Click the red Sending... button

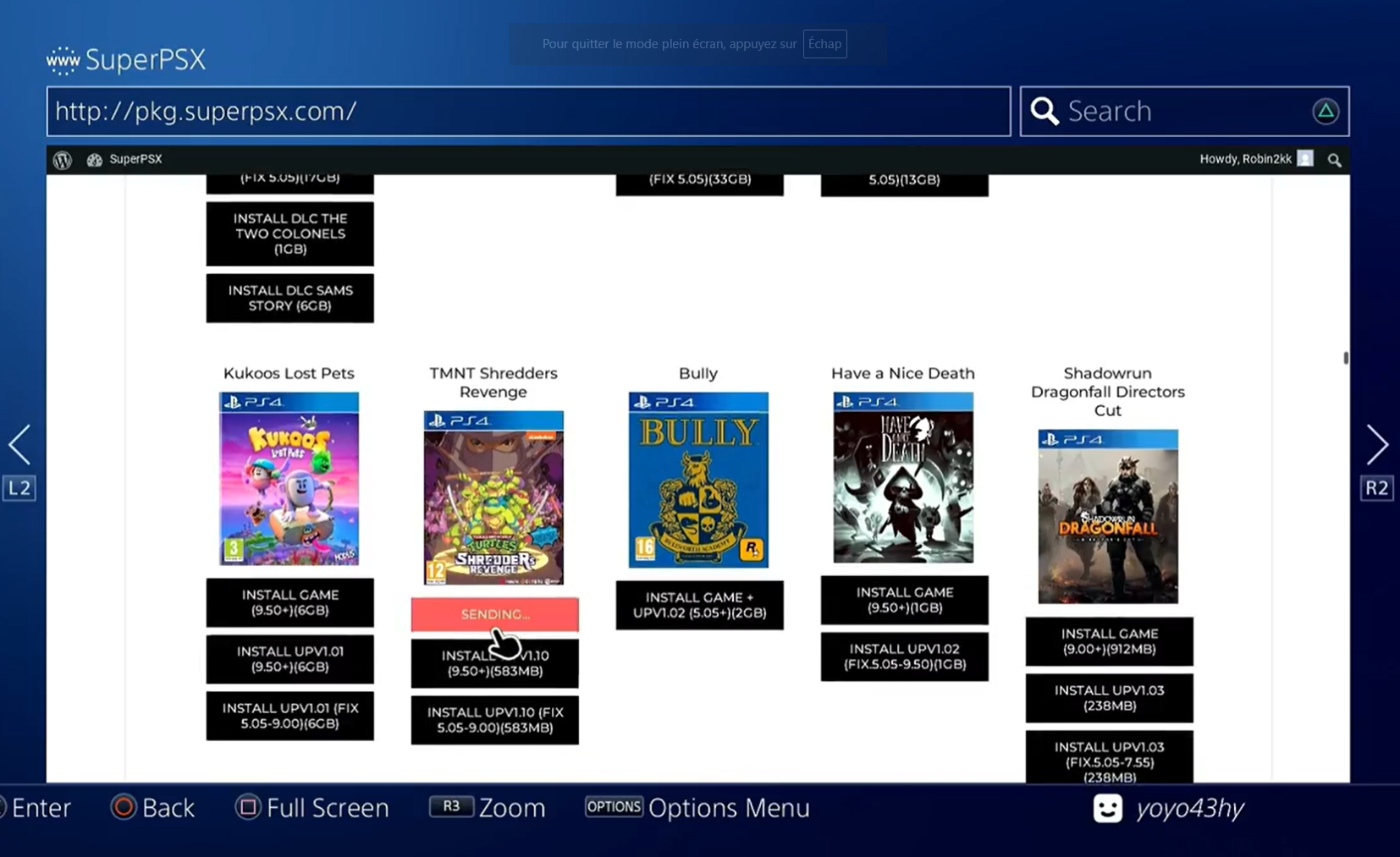pos(495,614)
